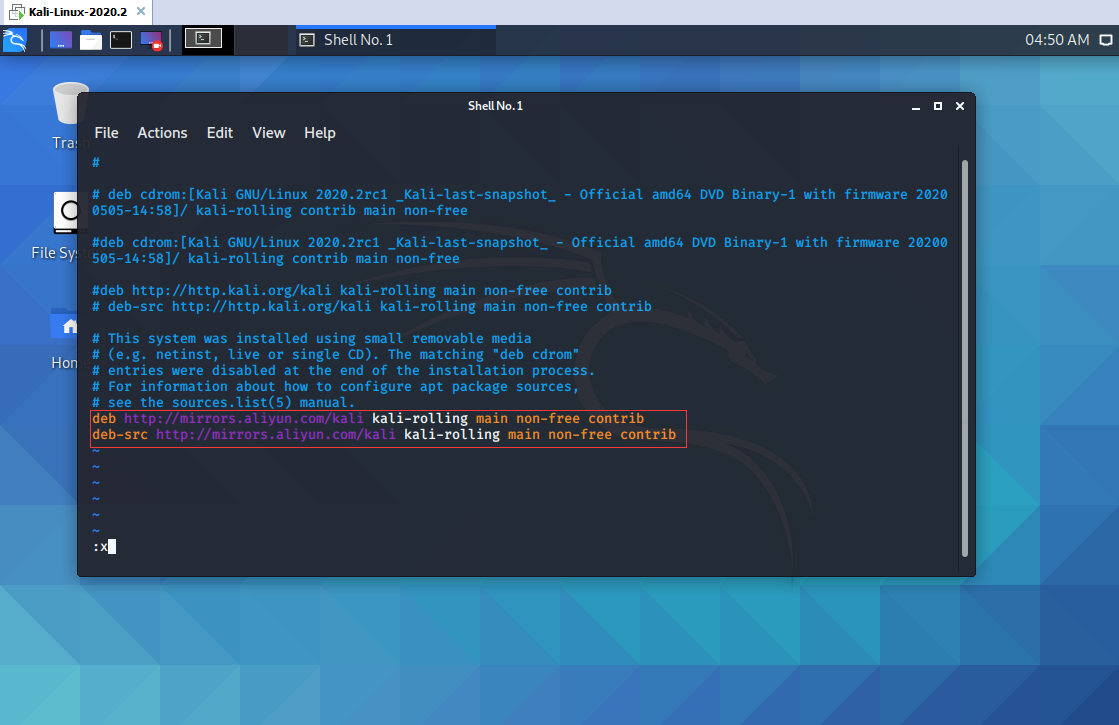The image size is (1119, 725).
Task: Launch the terminal emulator from panel
Action: (121, 40)
